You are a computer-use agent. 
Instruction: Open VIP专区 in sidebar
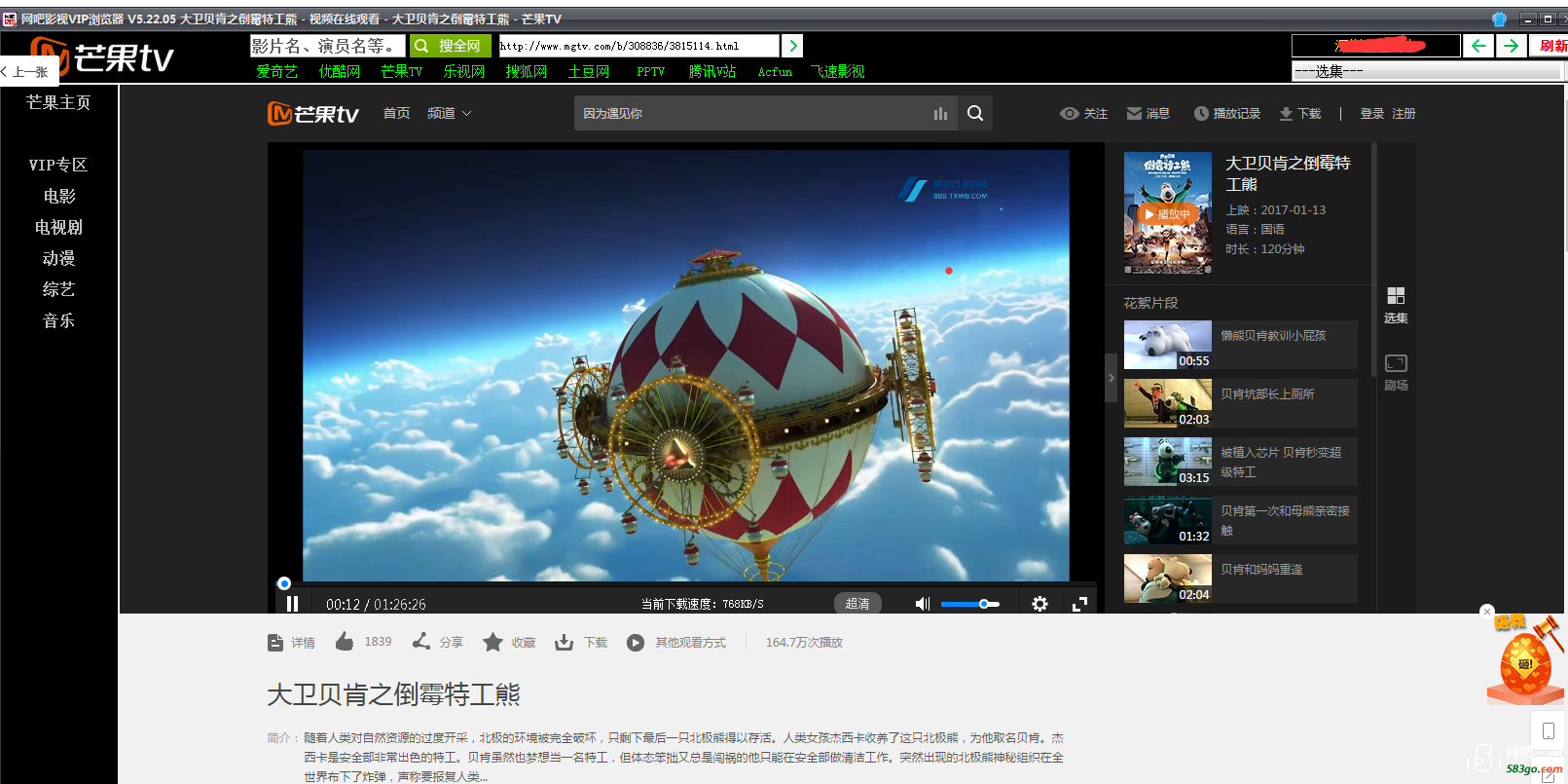(58, 165)
